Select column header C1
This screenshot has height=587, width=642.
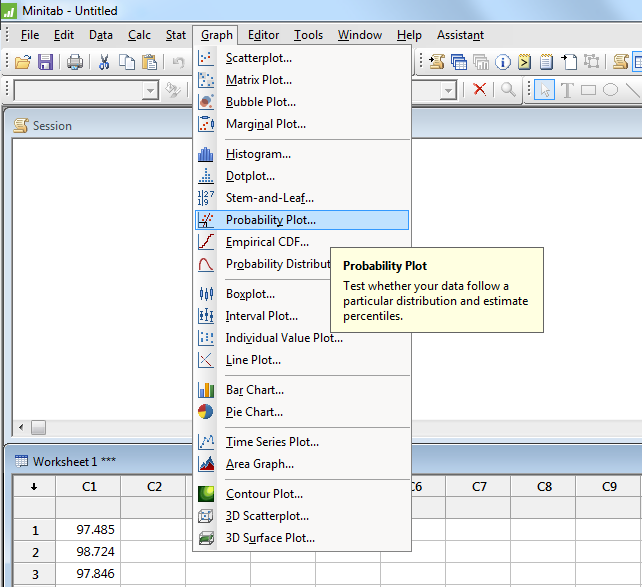point(89,487)
